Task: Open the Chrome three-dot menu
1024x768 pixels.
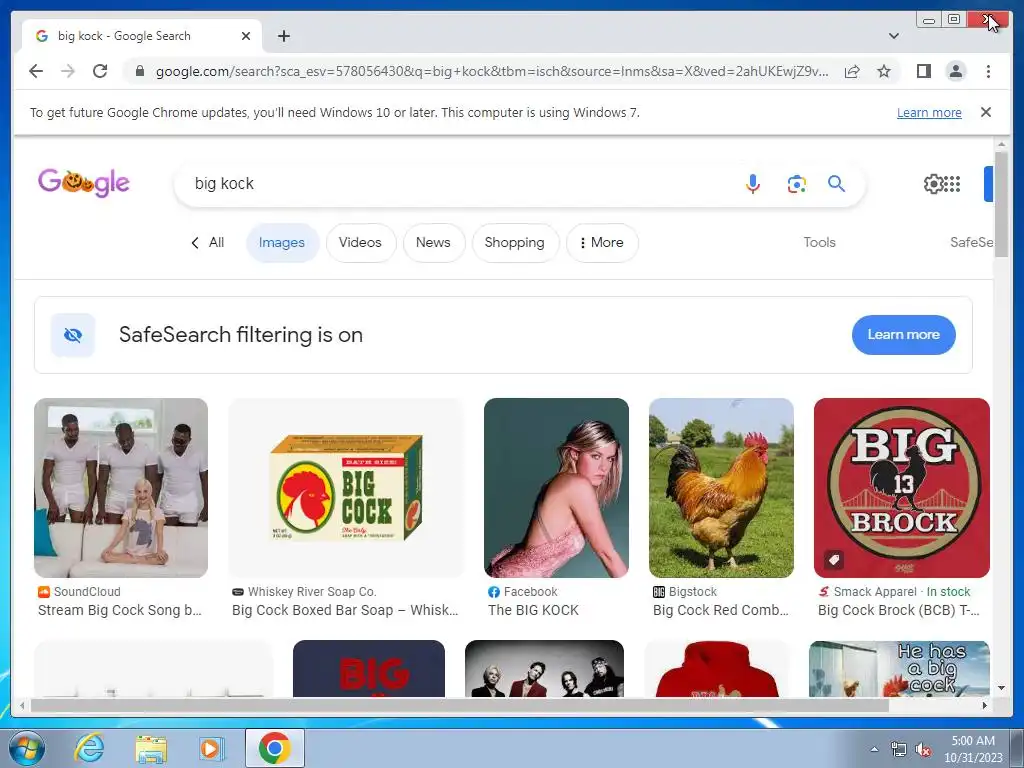Action: click(988, 71)
